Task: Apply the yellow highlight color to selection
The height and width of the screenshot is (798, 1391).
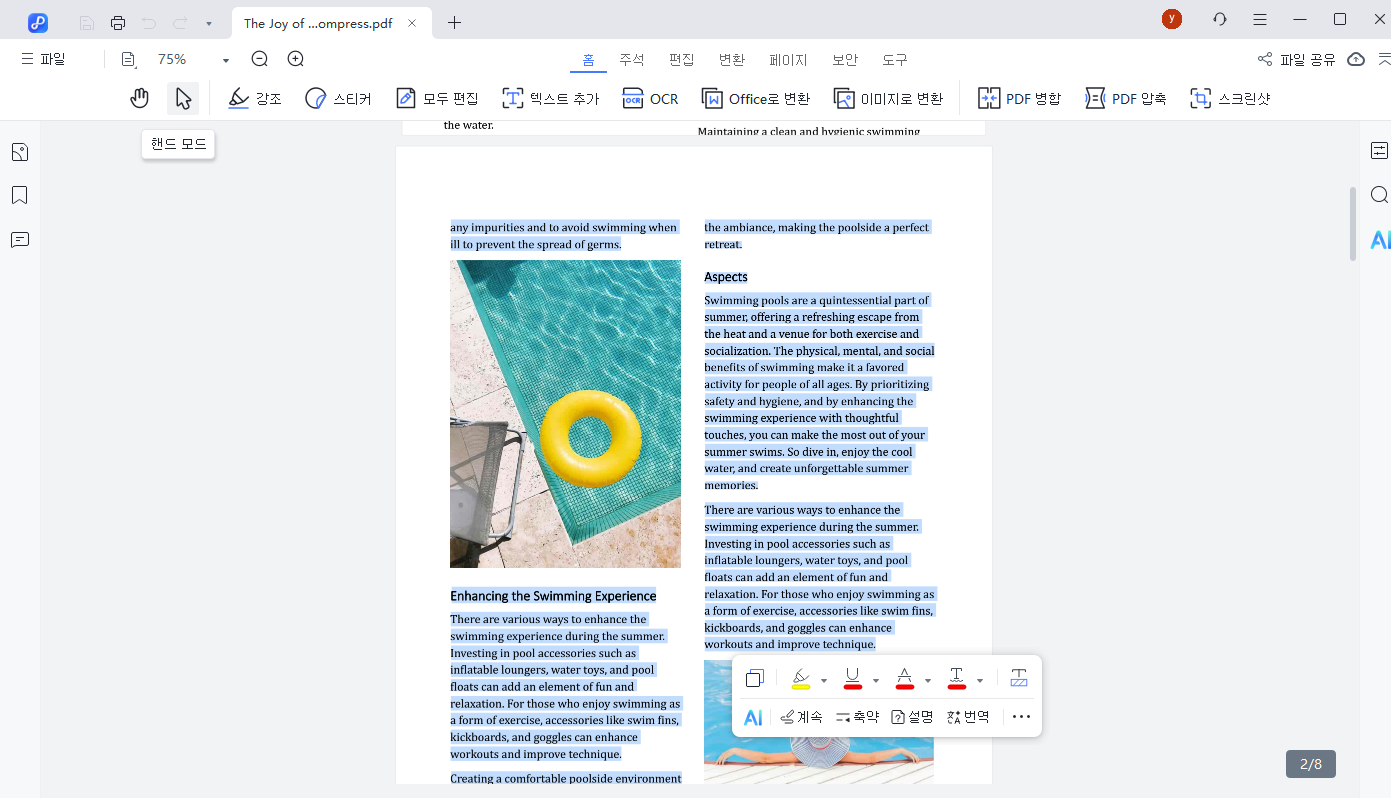Action: (x=800, y=679)
